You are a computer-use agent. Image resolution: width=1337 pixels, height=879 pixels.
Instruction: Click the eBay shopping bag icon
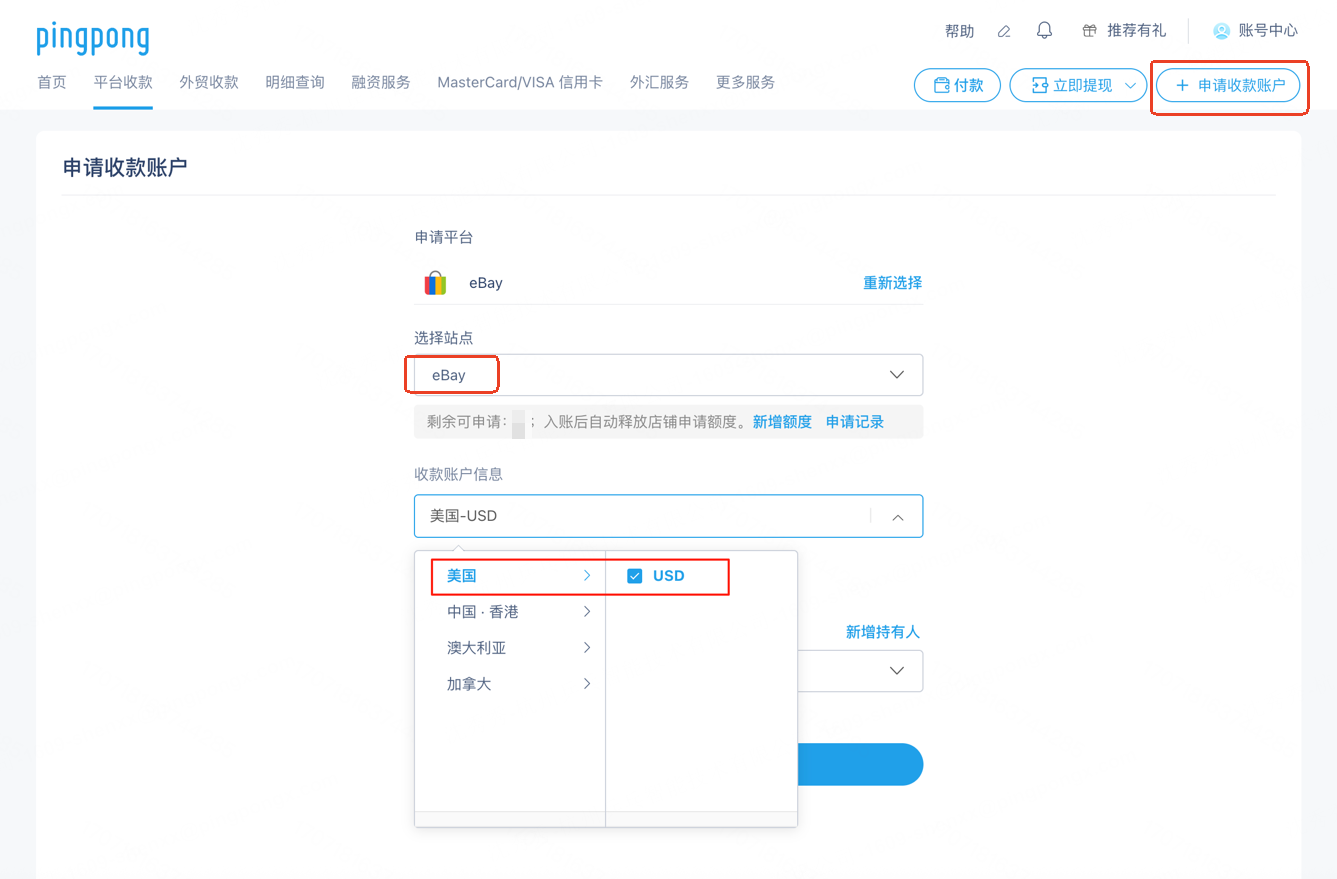coord(435,283)
